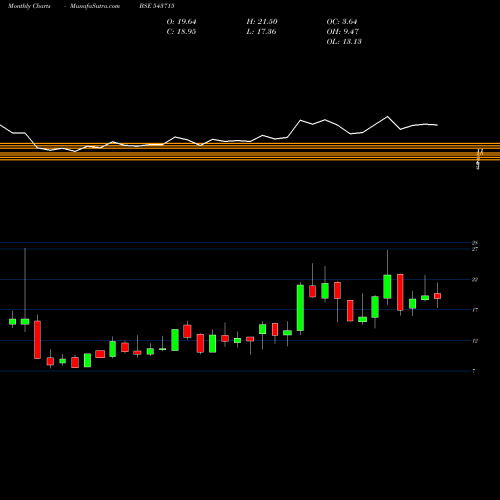Click the low value "L: 17.36"

tap(262, 32)
